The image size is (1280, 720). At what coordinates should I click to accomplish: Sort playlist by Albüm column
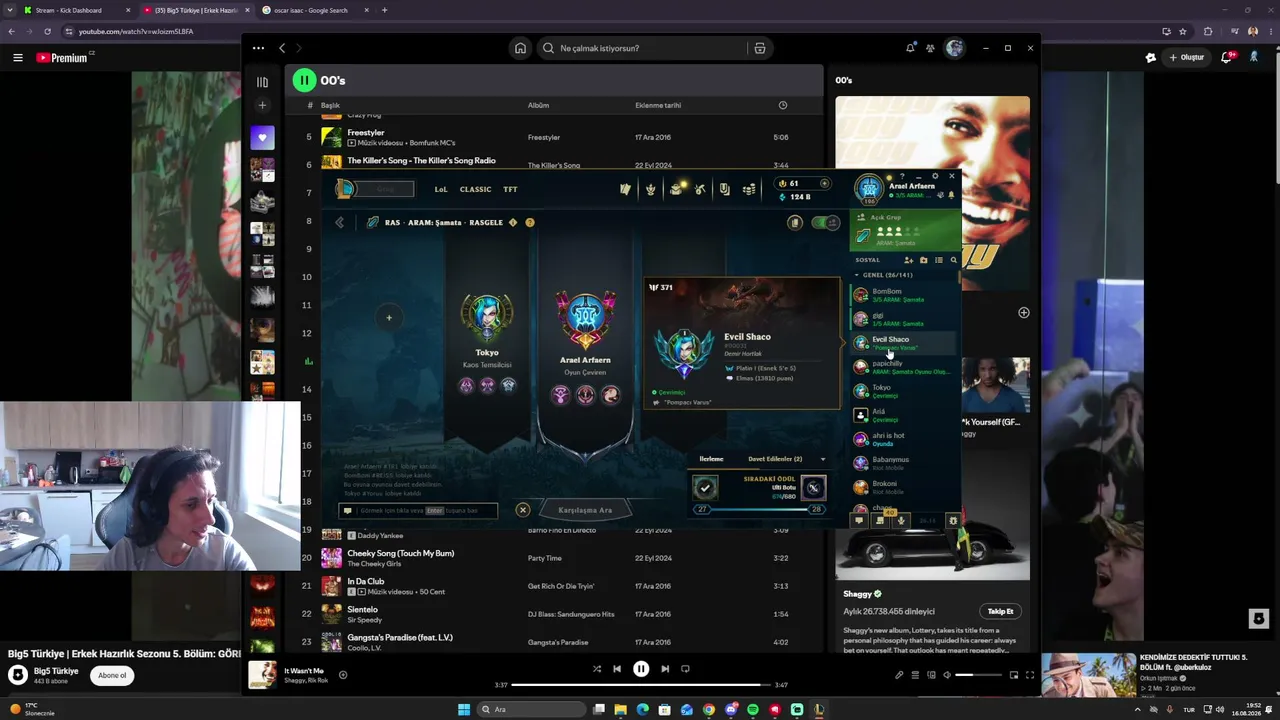point(538,105)
